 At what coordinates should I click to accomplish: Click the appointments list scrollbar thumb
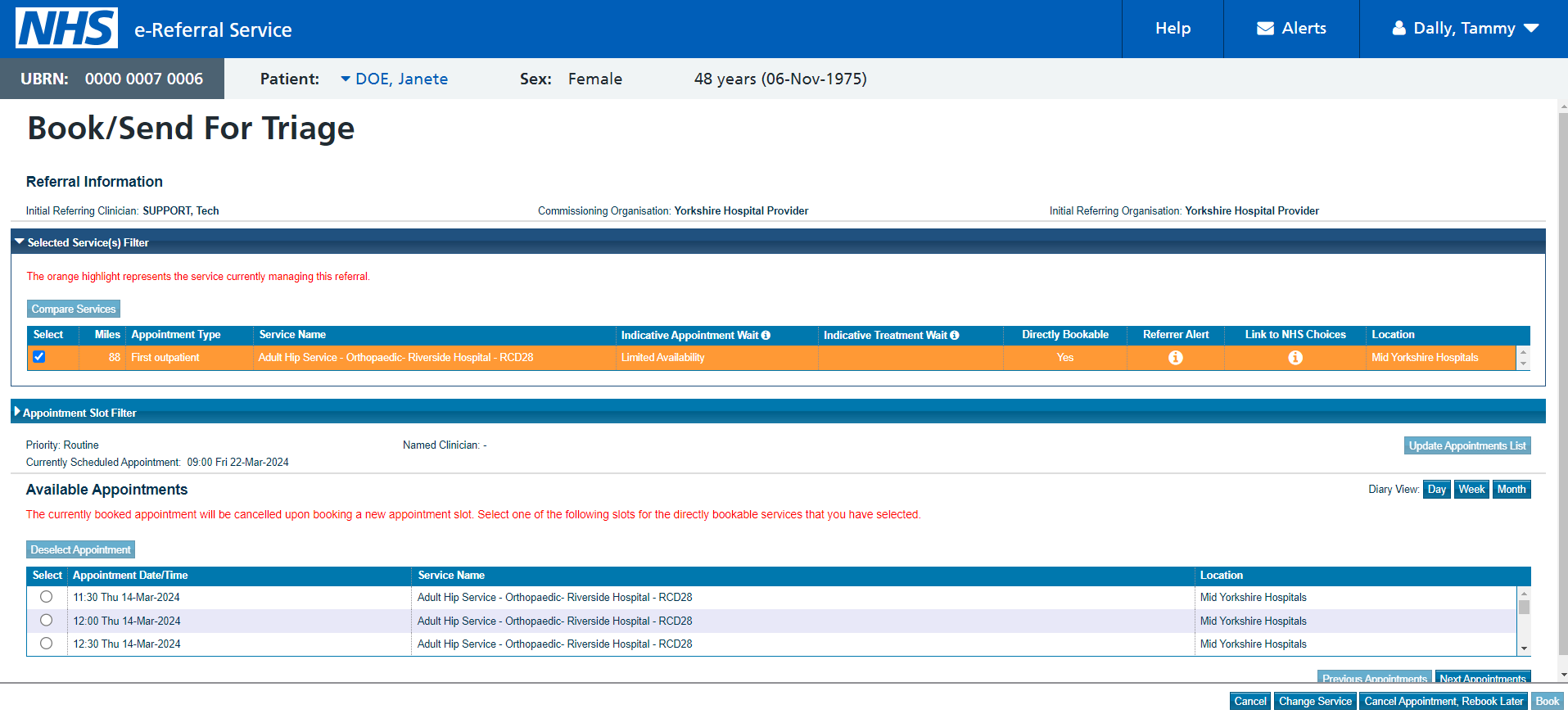(x=1524, y=607)
